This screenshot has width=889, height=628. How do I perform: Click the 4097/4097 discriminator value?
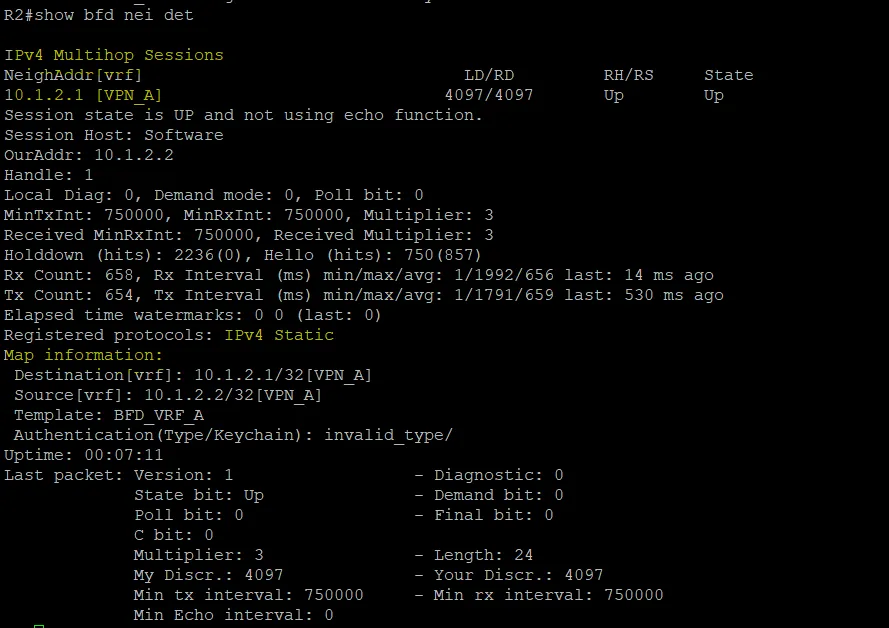[489, 95]
